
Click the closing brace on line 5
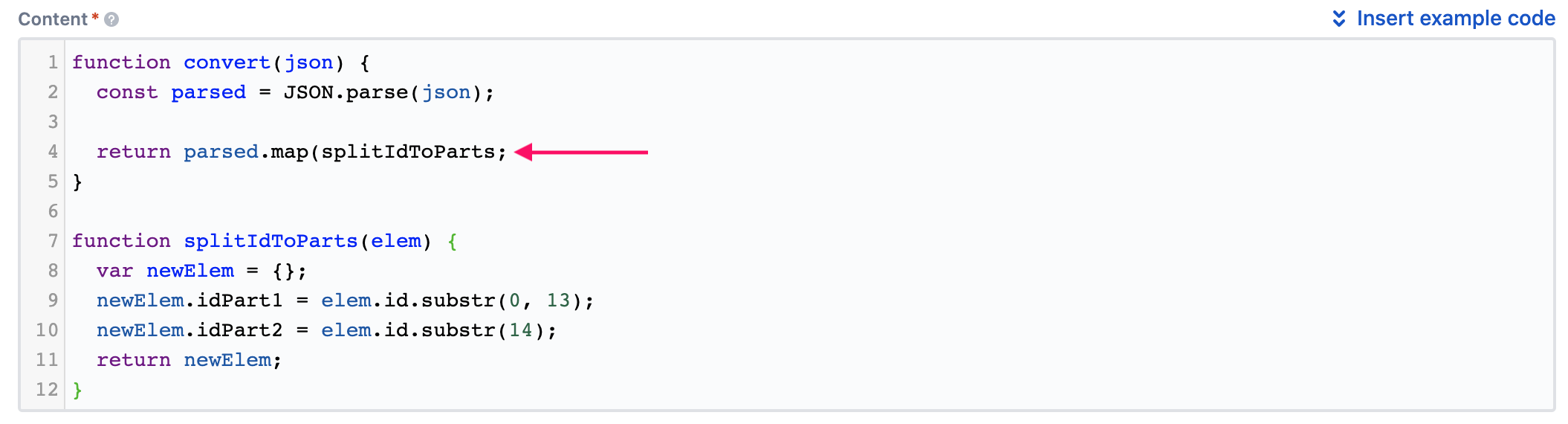tap(77, 182)
